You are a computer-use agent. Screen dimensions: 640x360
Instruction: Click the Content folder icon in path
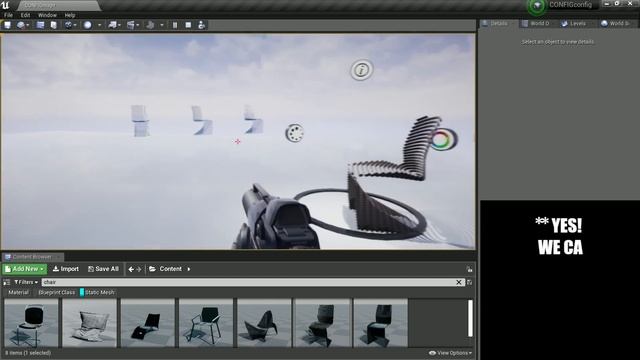[152, 269]
